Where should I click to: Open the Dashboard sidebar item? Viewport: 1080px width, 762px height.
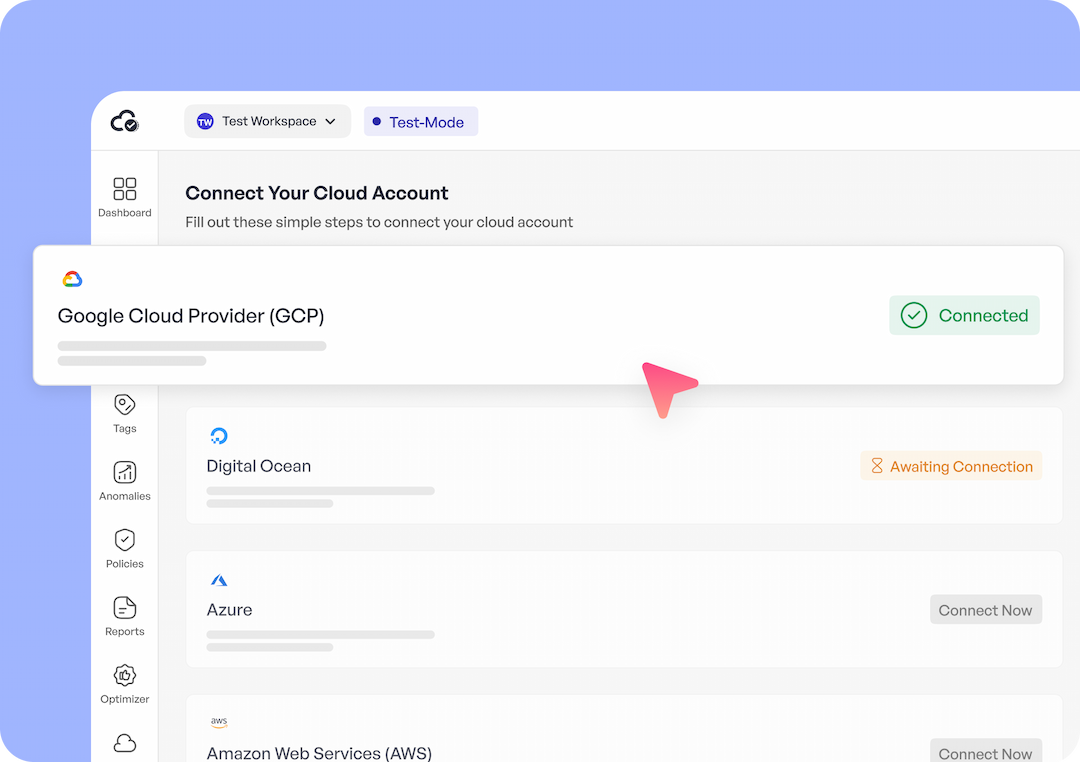point(125,198)
